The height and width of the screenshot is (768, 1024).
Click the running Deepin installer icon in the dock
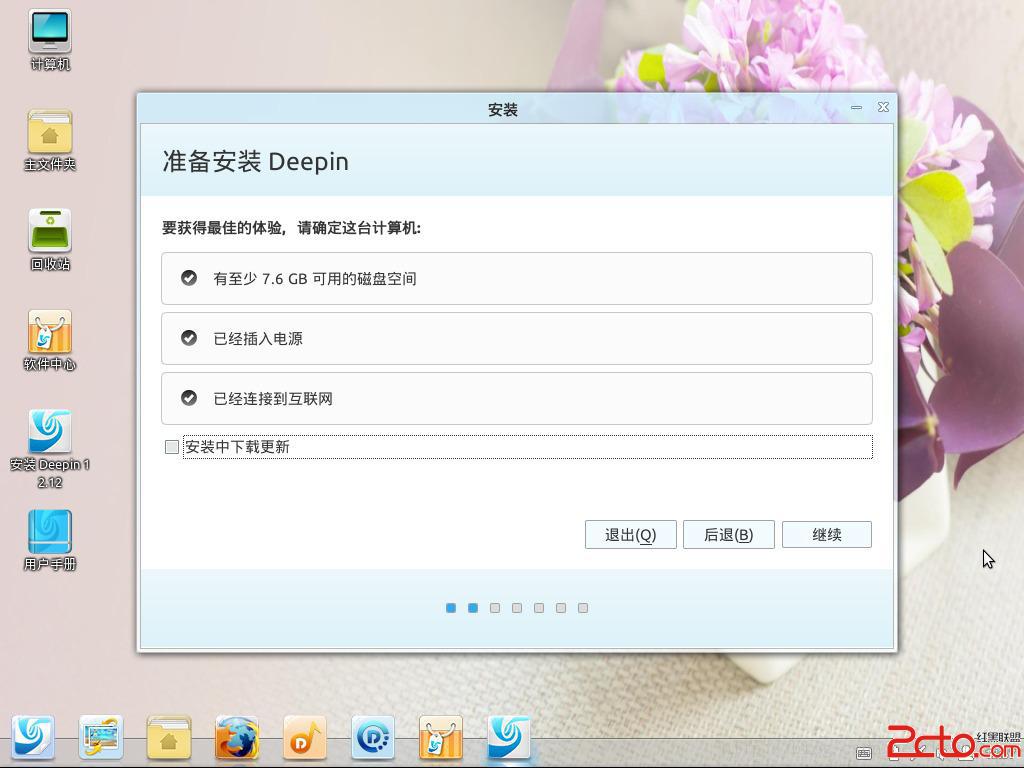click(x=508, y=737)
